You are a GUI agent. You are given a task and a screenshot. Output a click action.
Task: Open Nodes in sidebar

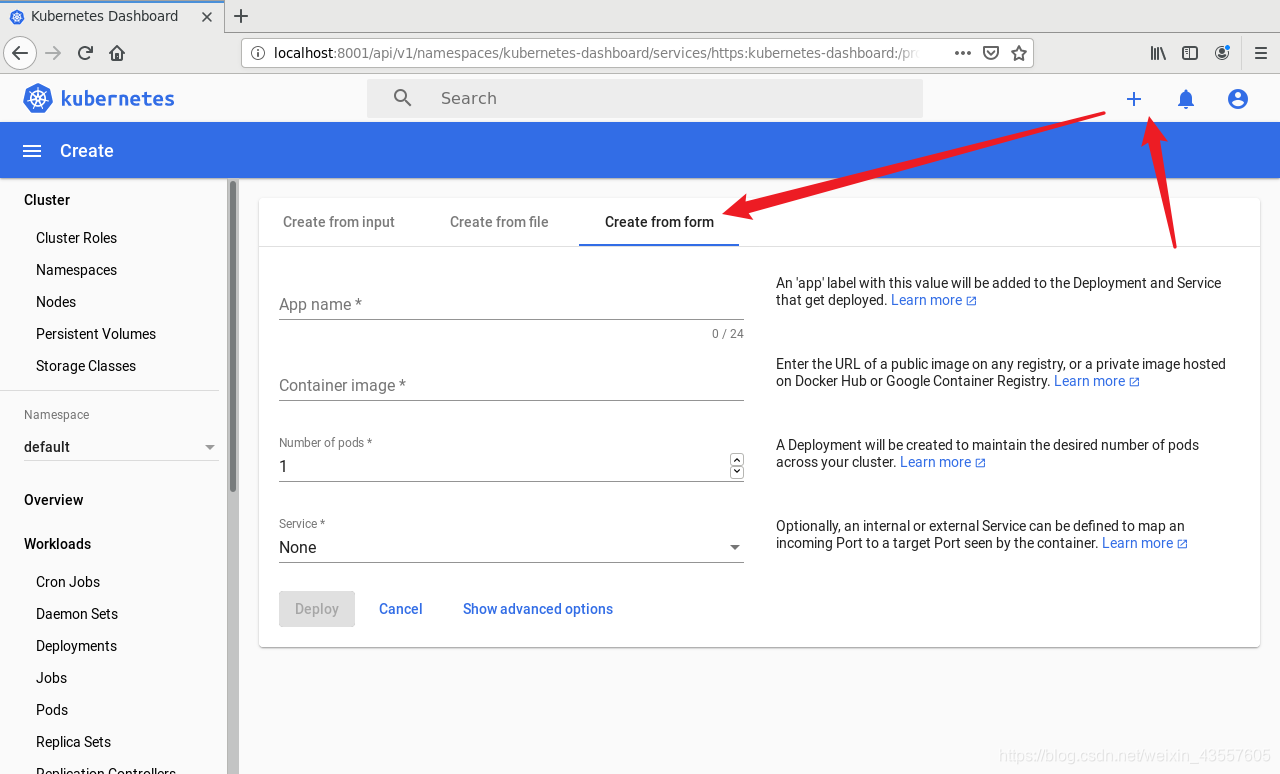click(56, 302)
